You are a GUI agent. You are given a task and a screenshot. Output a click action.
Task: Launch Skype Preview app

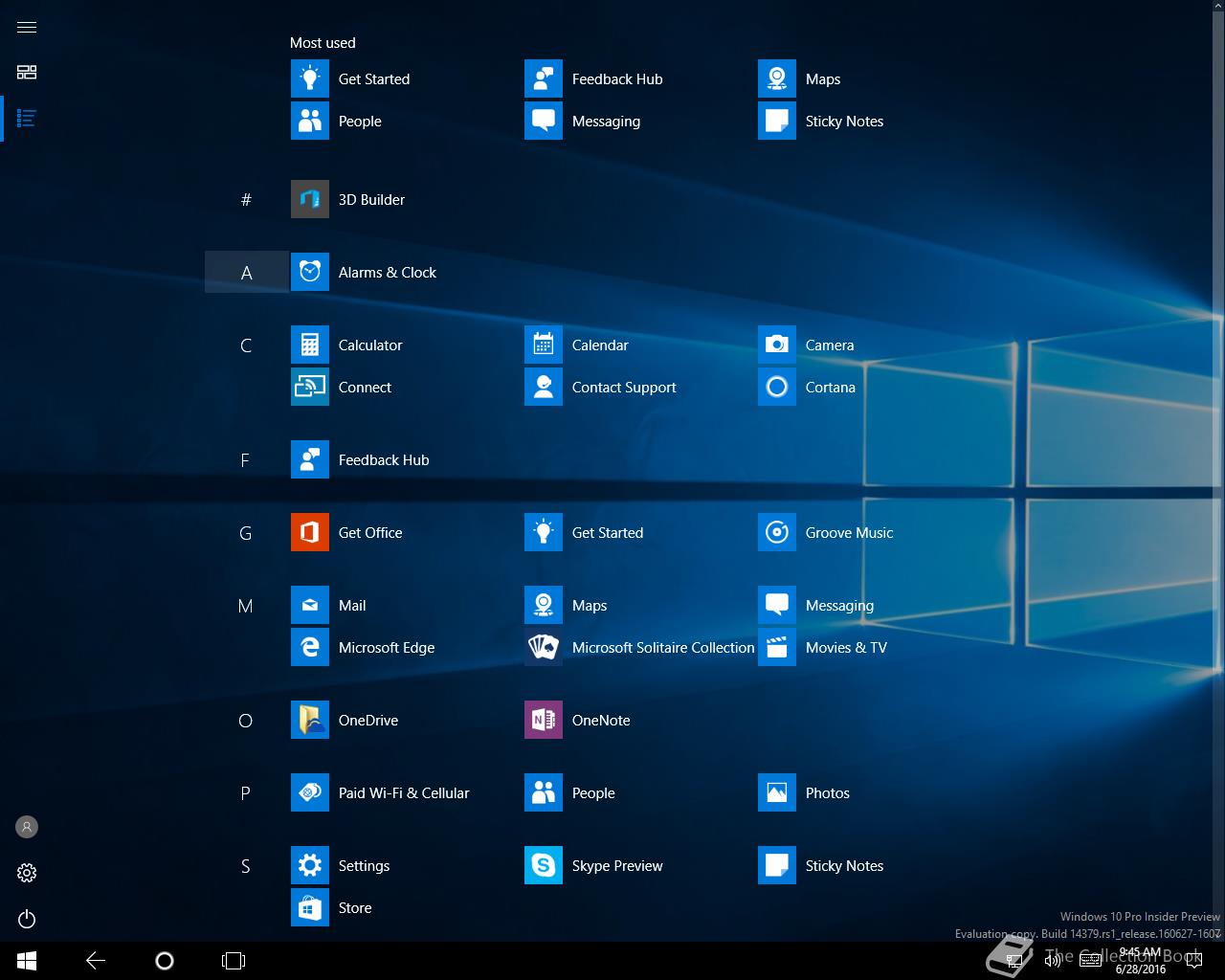(543, 865)
